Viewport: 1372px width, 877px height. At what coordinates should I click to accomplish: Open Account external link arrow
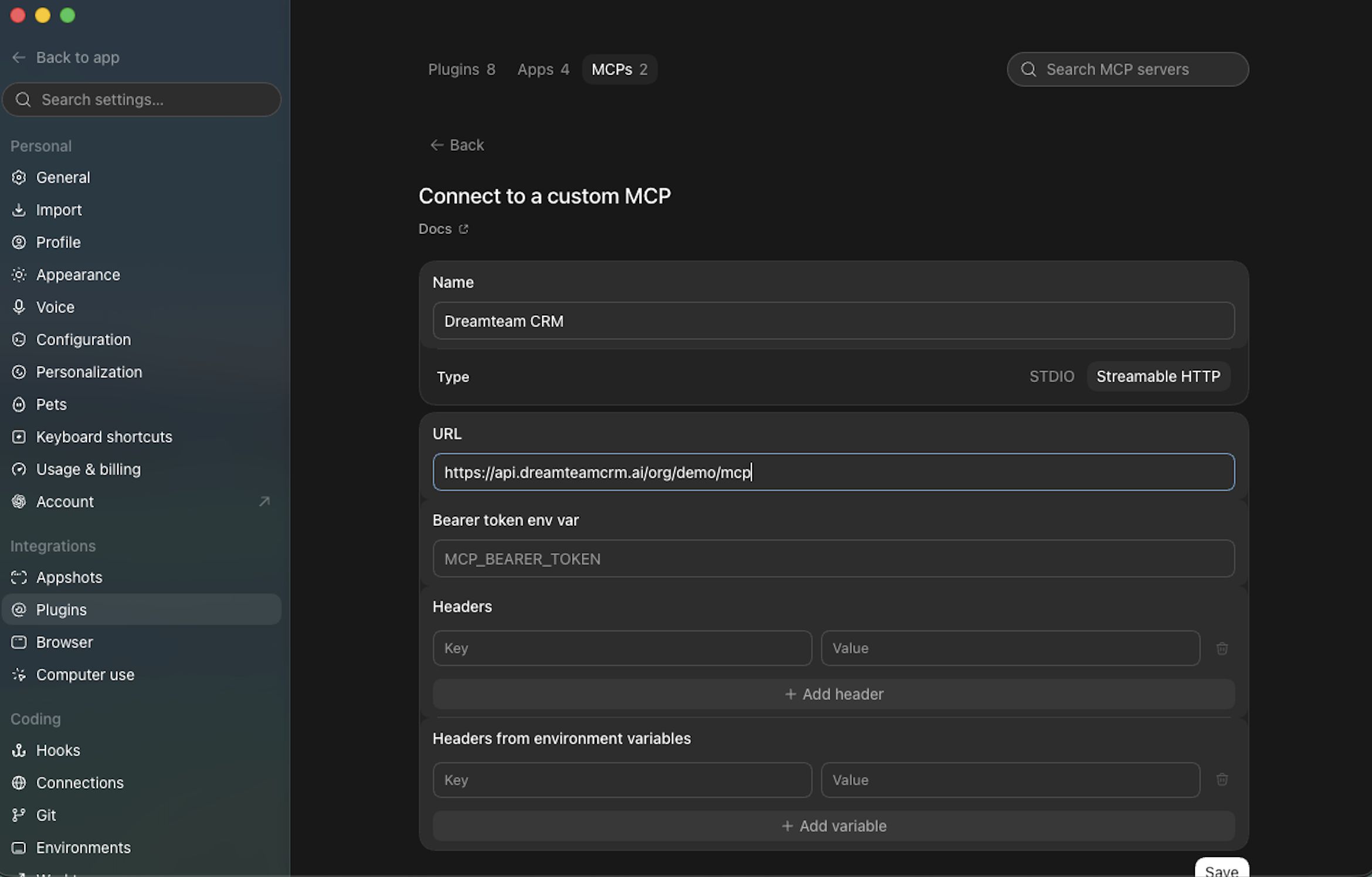coord(264,501)
